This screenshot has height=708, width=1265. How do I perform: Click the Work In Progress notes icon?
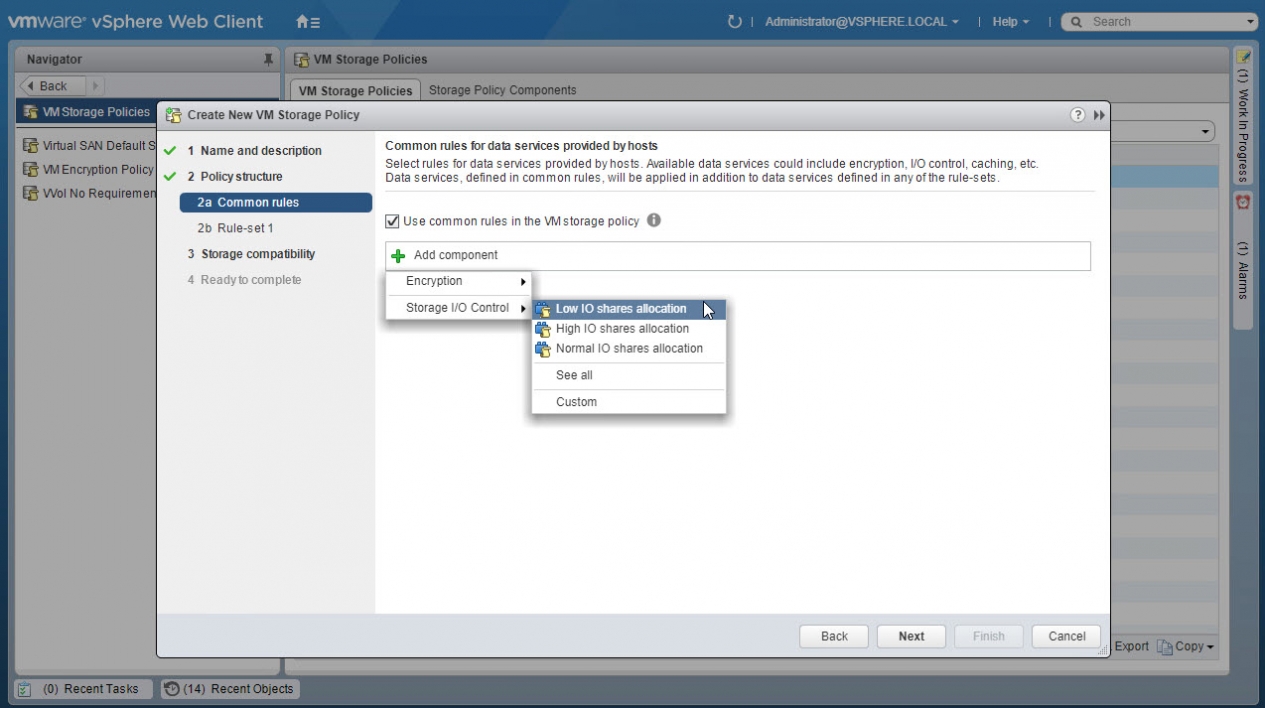pos(1243,57)
